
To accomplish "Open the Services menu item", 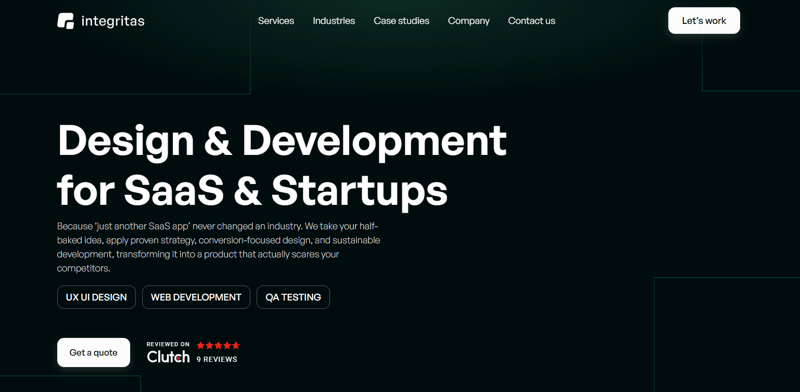I will coord(276,21).
